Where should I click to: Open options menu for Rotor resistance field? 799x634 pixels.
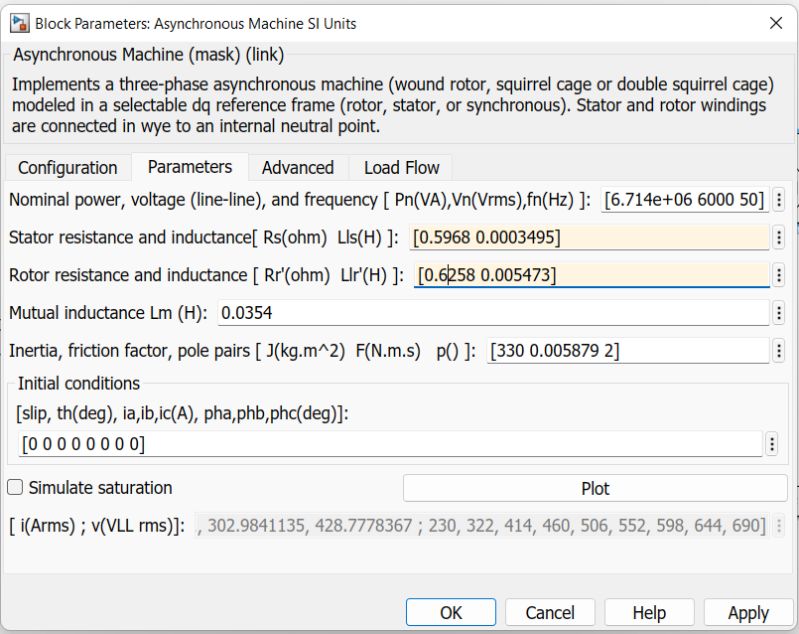point(779,276)
